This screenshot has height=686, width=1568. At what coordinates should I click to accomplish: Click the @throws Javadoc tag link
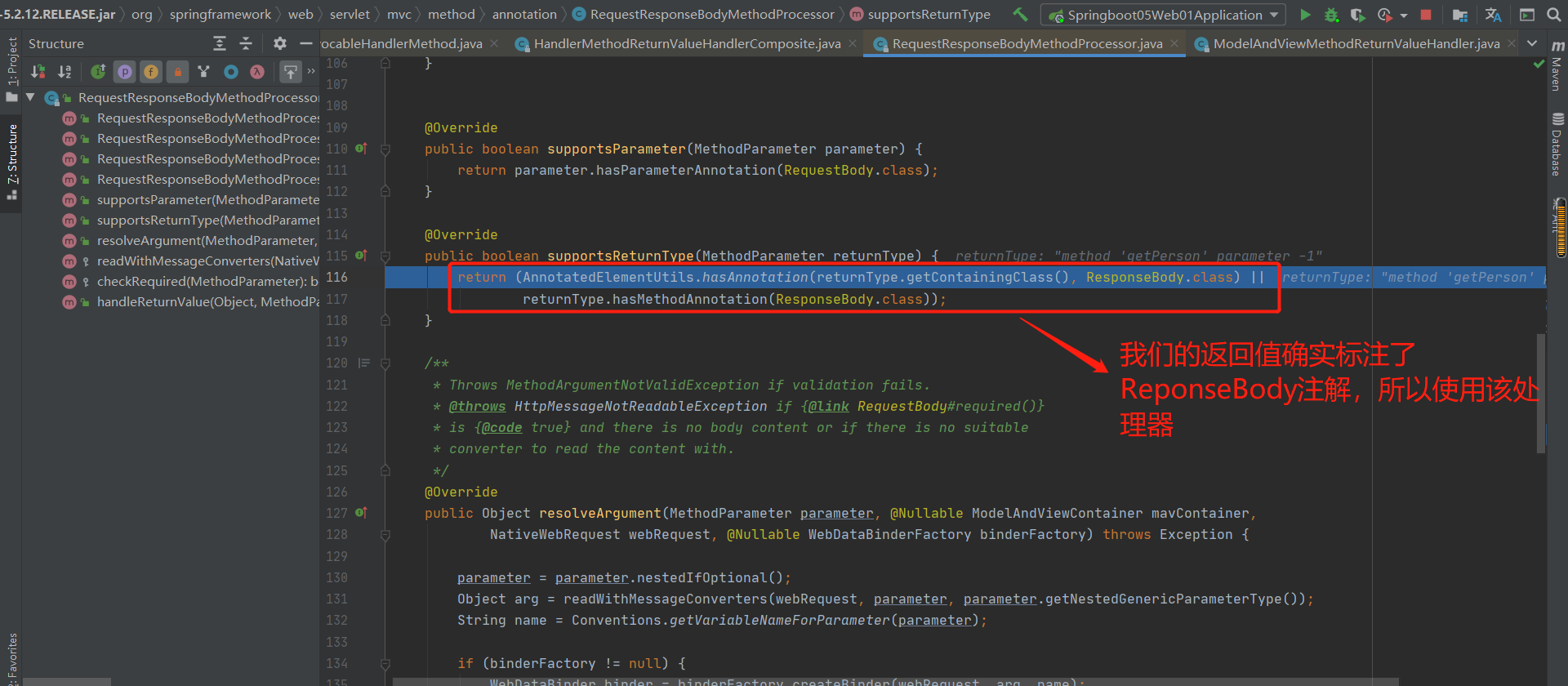point(477,407)
